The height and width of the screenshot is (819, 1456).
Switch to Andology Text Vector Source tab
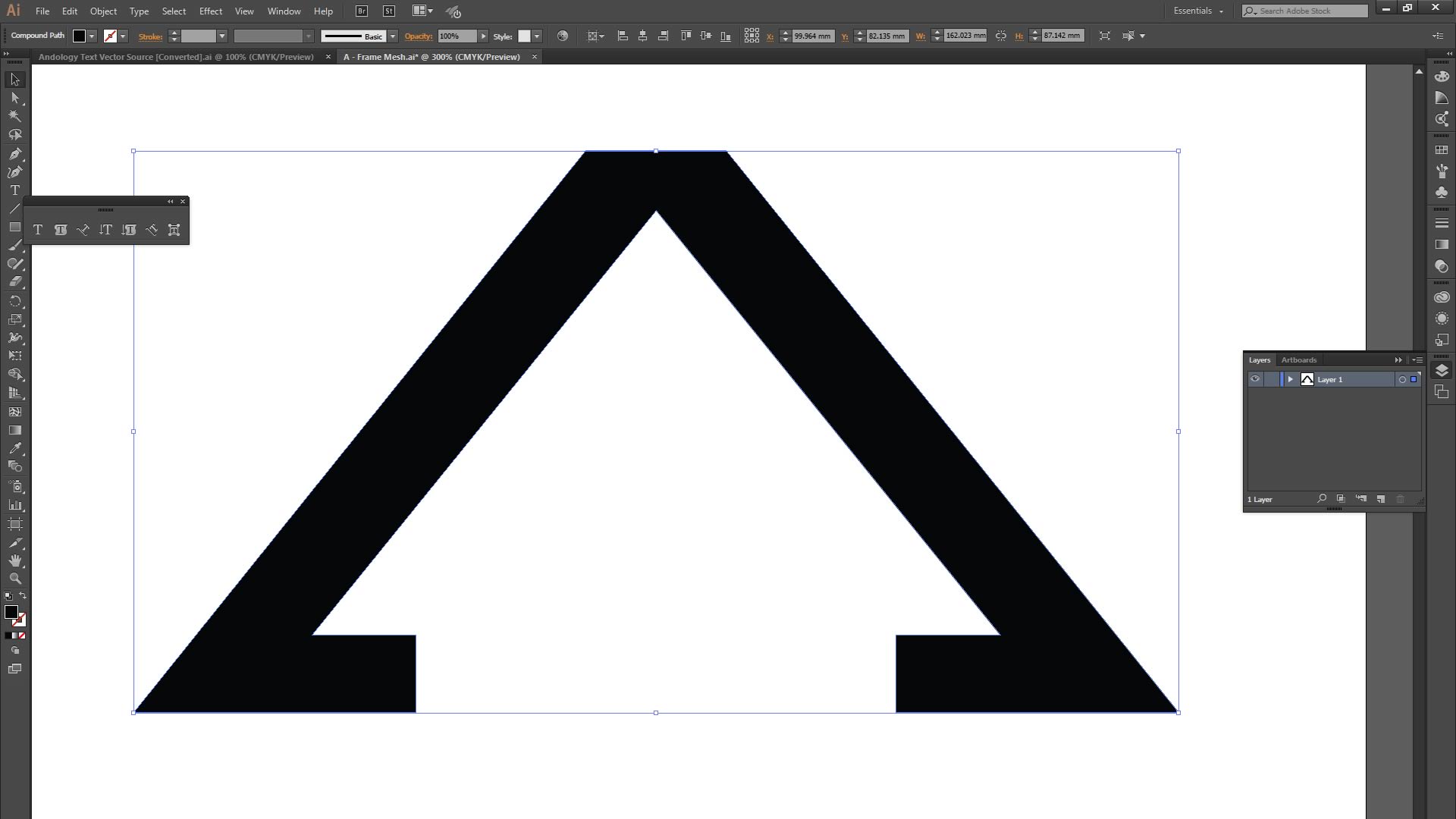(176, 57)
